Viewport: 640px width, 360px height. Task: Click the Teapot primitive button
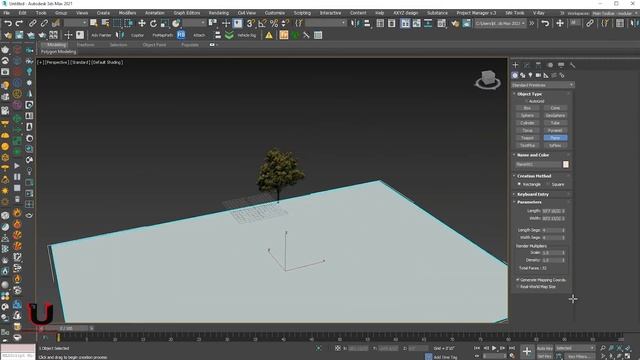pos(527,138)
